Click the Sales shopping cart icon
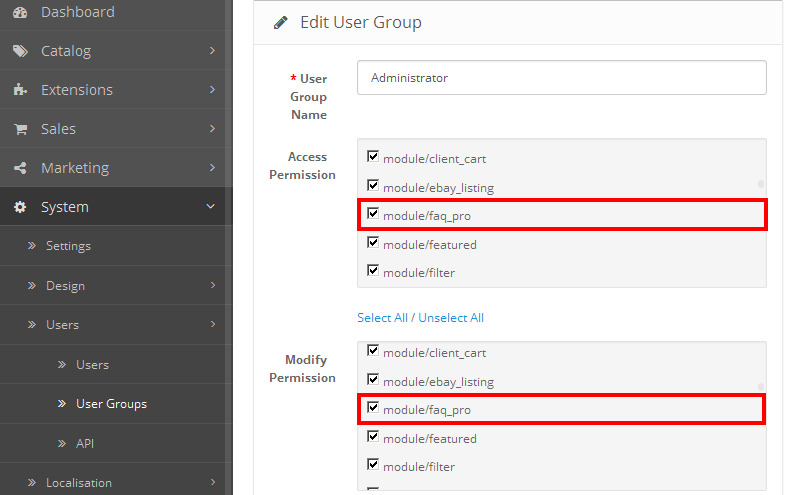 tap(20, 129)
